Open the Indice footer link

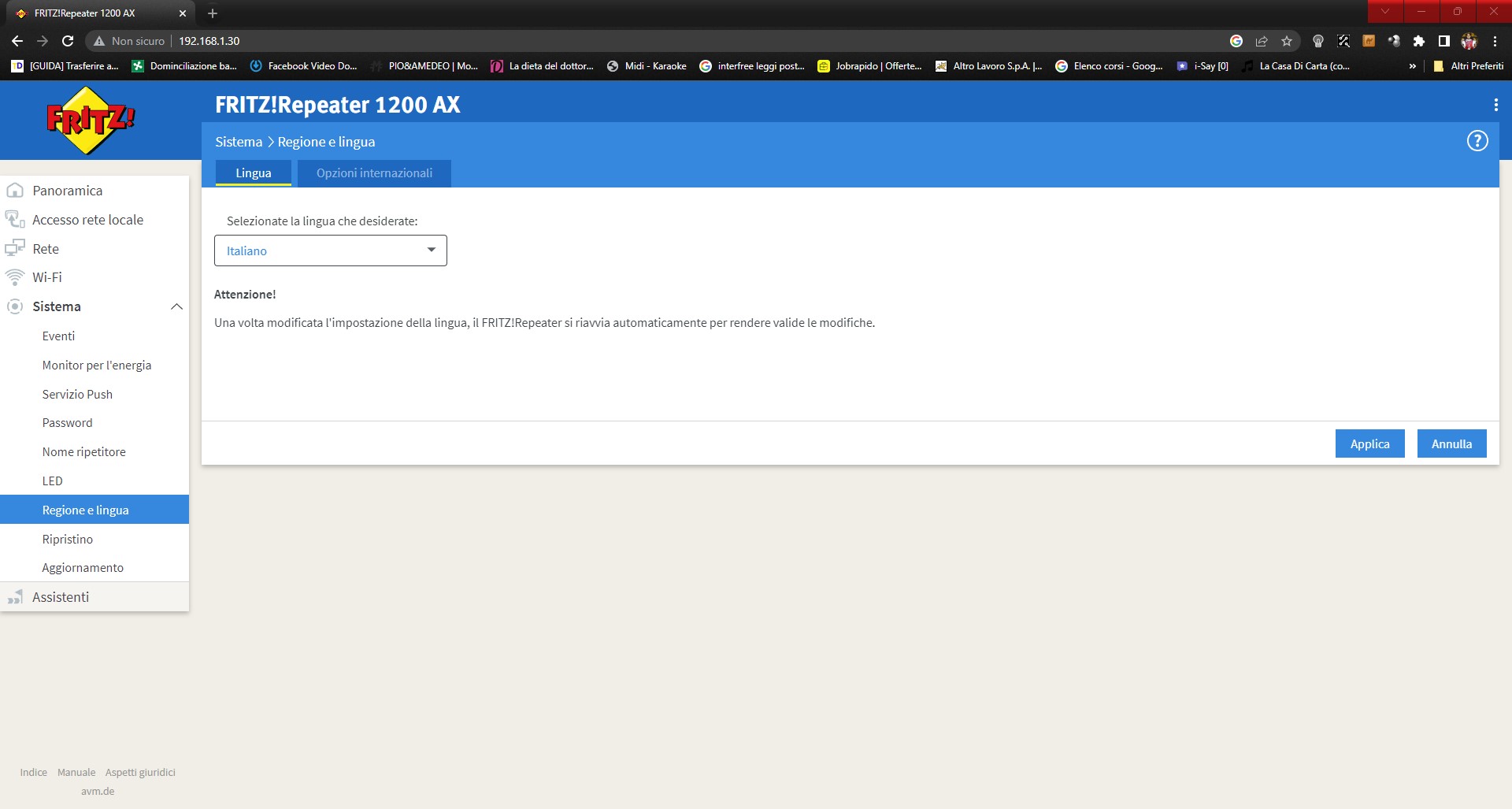point(34,772)
